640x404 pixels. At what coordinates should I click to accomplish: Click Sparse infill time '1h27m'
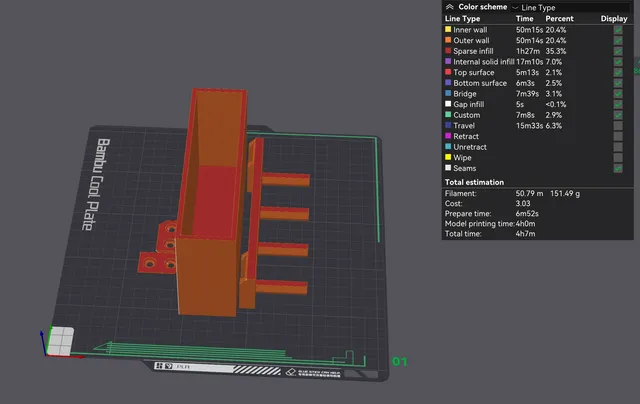pos(528,51)
